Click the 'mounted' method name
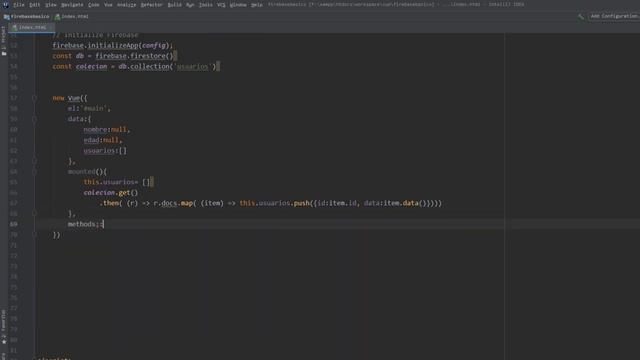Image resolution: width=640 pixels, height=360 pixels. tap(81, 172)
